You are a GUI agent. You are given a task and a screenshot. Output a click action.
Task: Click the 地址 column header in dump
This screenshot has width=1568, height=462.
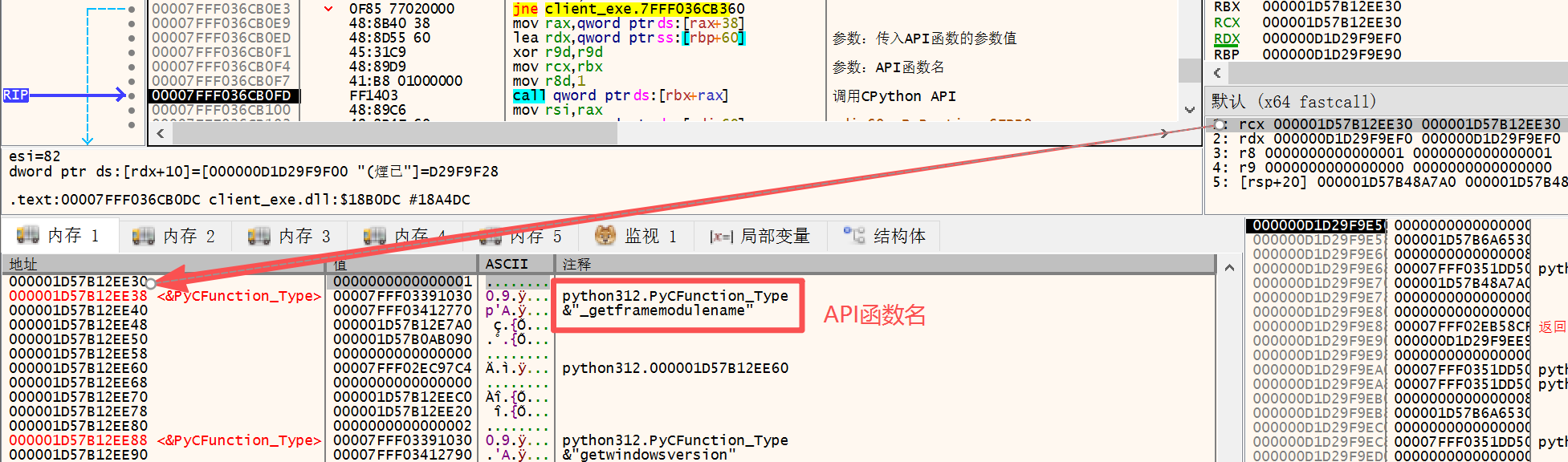(24, 264)
